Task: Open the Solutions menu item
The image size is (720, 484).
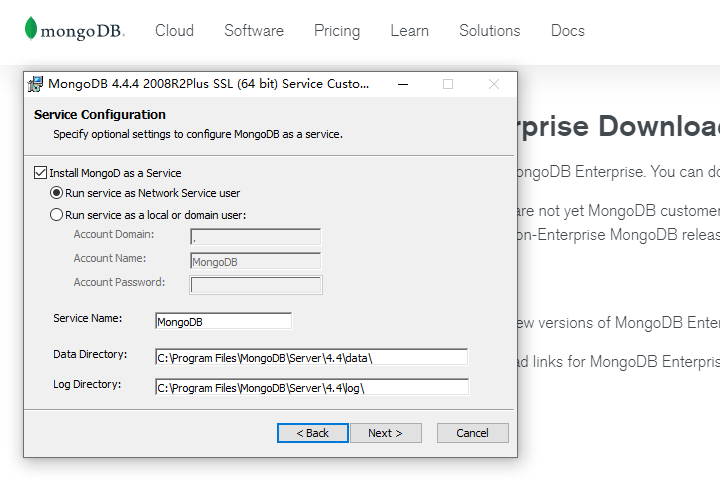Action: [490, 31]
